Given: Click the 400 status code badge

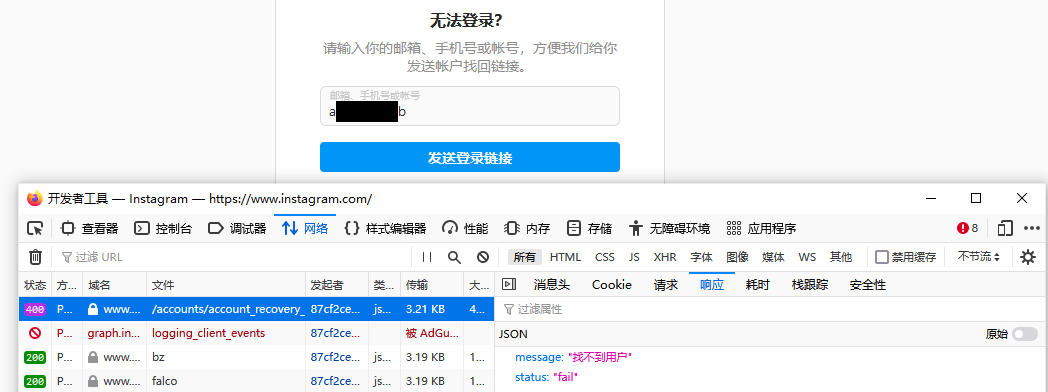Looking at the screenshot, I should (x=35, y=309).
